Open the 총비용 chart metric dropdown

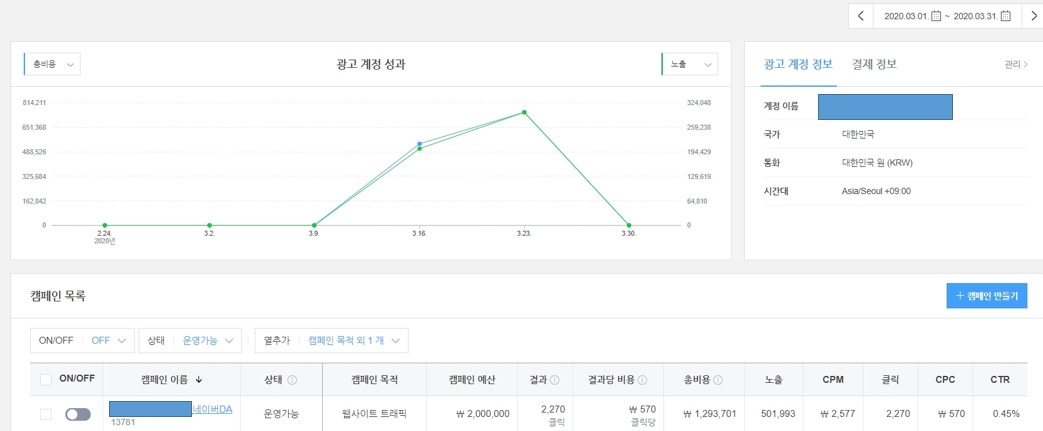click(52, 65)
